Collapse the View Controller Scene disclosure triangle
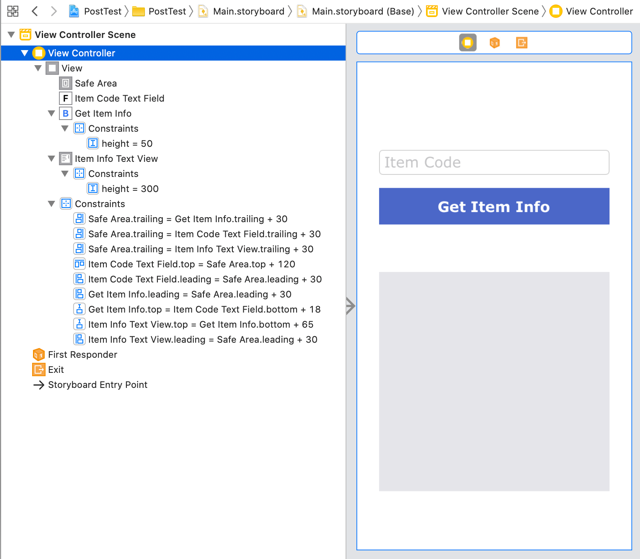640x559 pixels. coord(11,34)
